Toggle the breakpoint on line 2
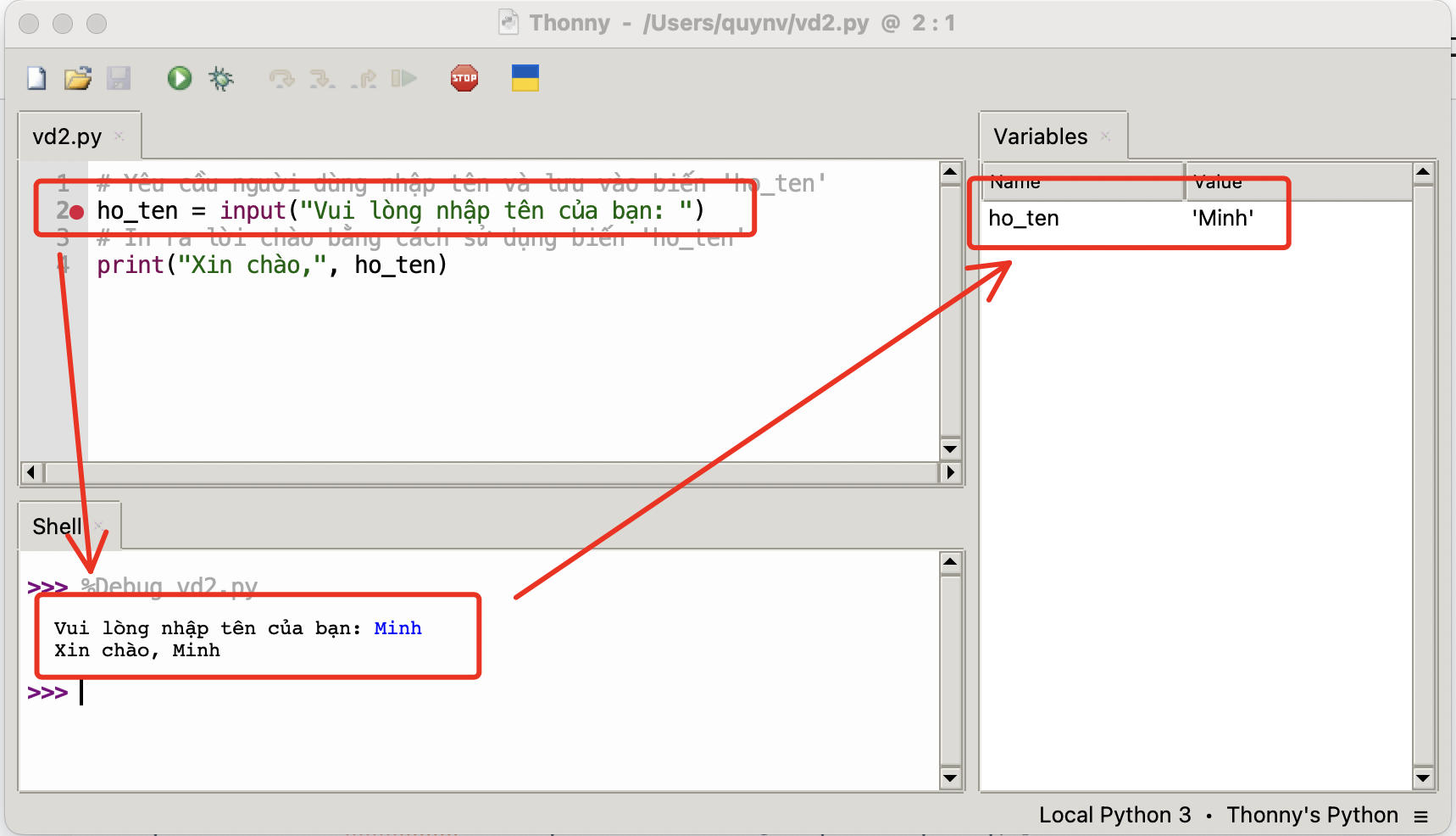The image size is (1456, 836). pyautogui.click(x=77, y=212)
